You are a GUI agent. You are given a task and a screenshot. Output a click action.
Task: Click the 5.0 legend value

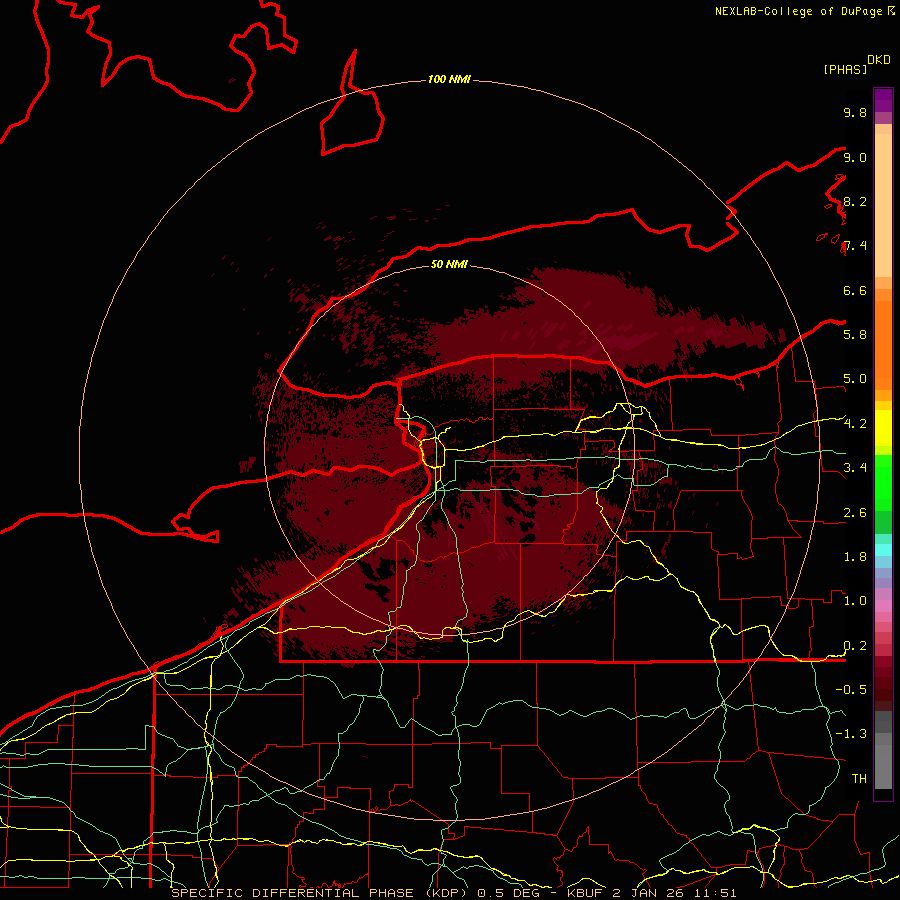[855, 379]
